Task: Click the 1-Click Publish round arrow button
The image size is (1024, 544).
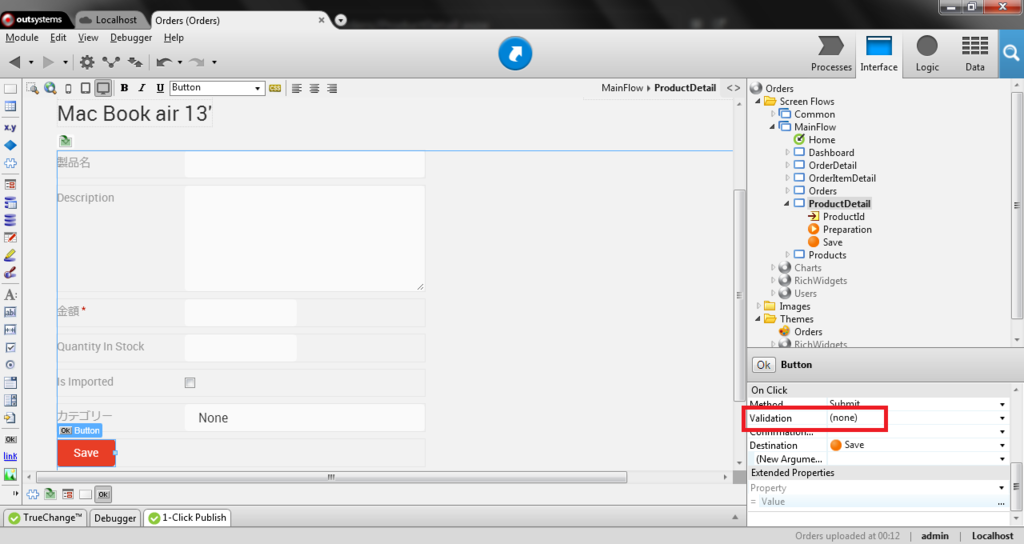Action: tap(515, 54)
